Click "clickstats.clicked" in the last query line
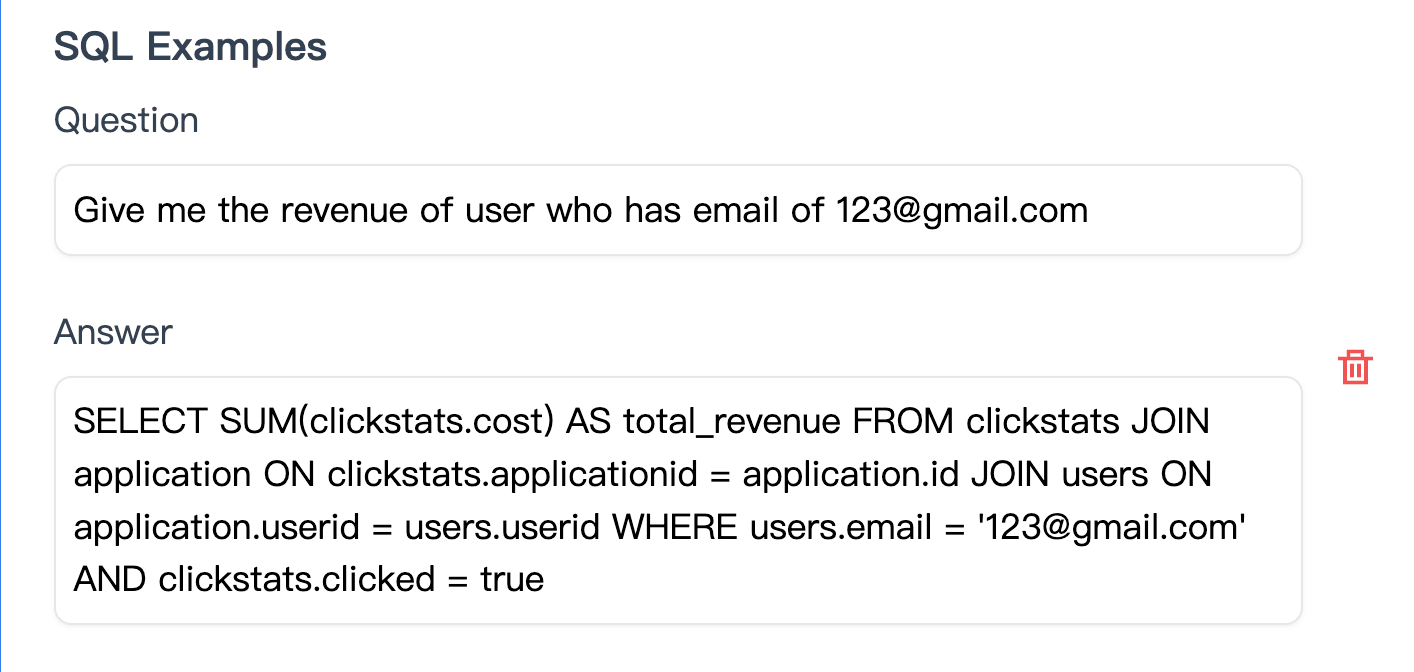 (297, 579)
